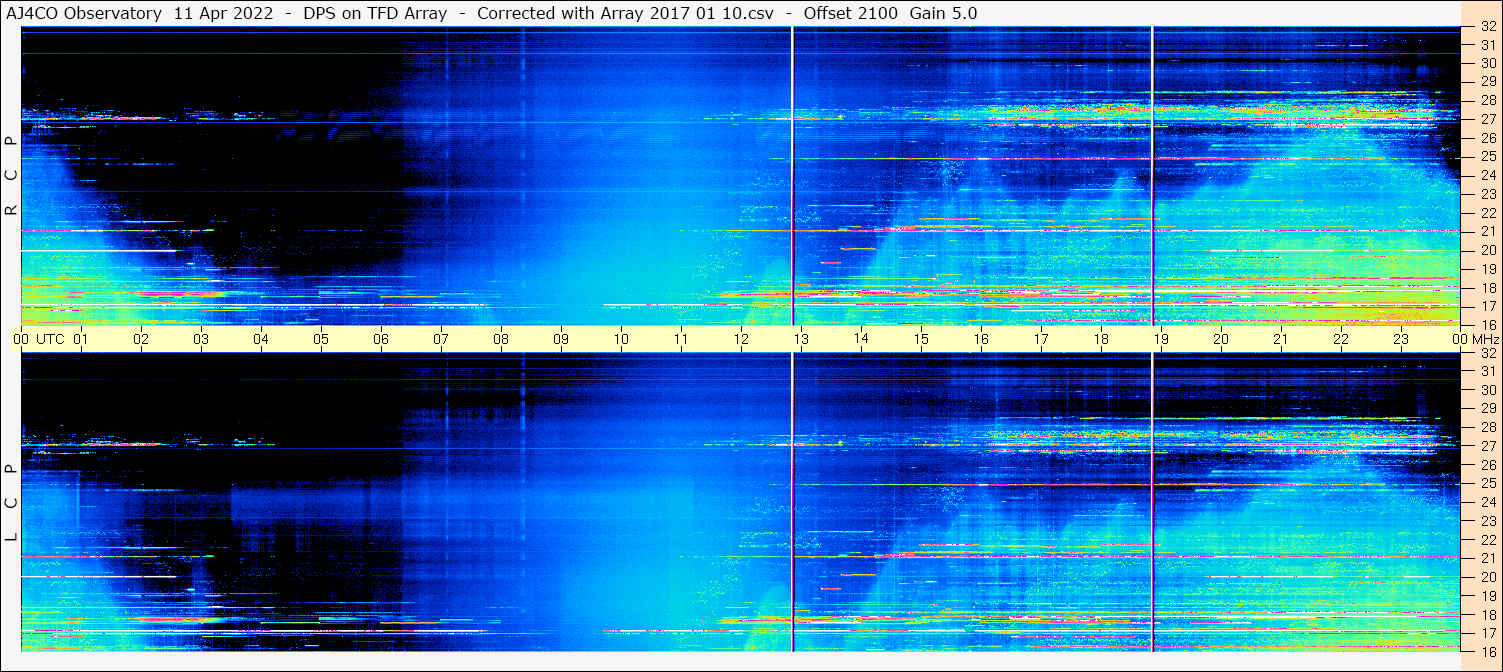Screen dimensions: 1503x672
Task: Click 28 MHz tick of upper RCP scale
Action: pos(1487,100)
